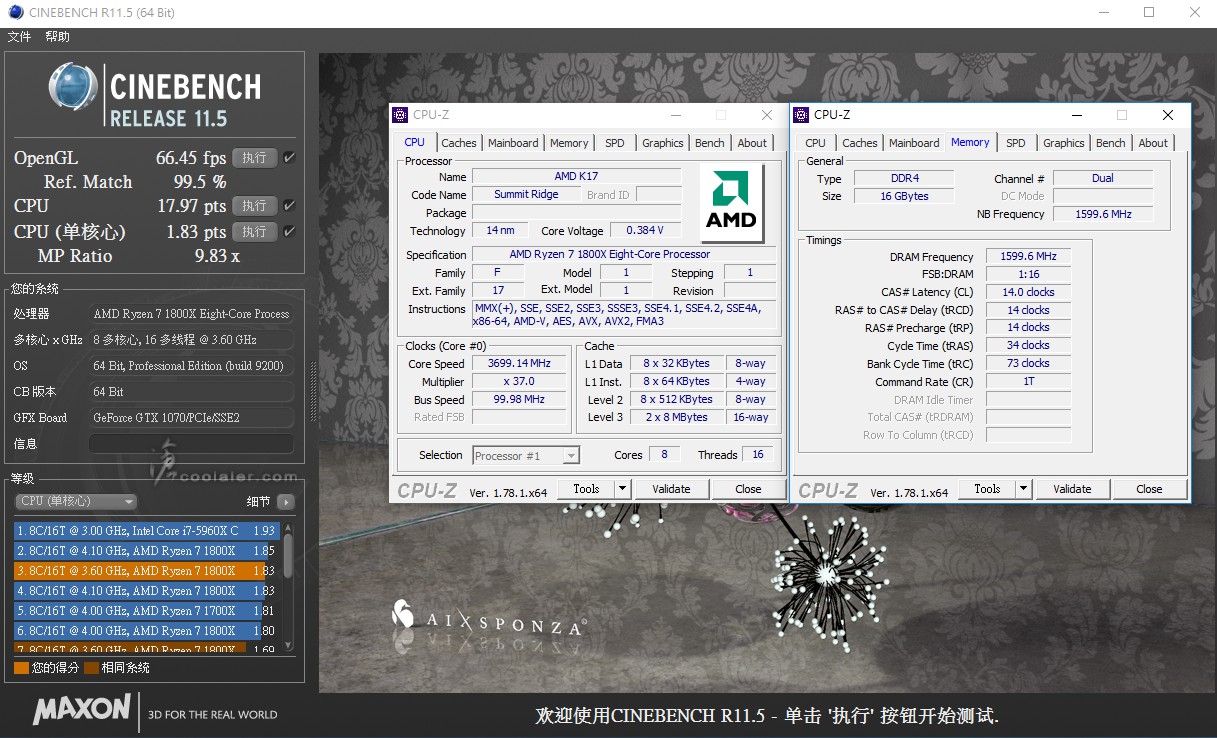The height and width of the screenshot is (738, 1217).
Task: Select highlighted ranking row 3 at 3.60 GHz
Action: tap(146, 571)
